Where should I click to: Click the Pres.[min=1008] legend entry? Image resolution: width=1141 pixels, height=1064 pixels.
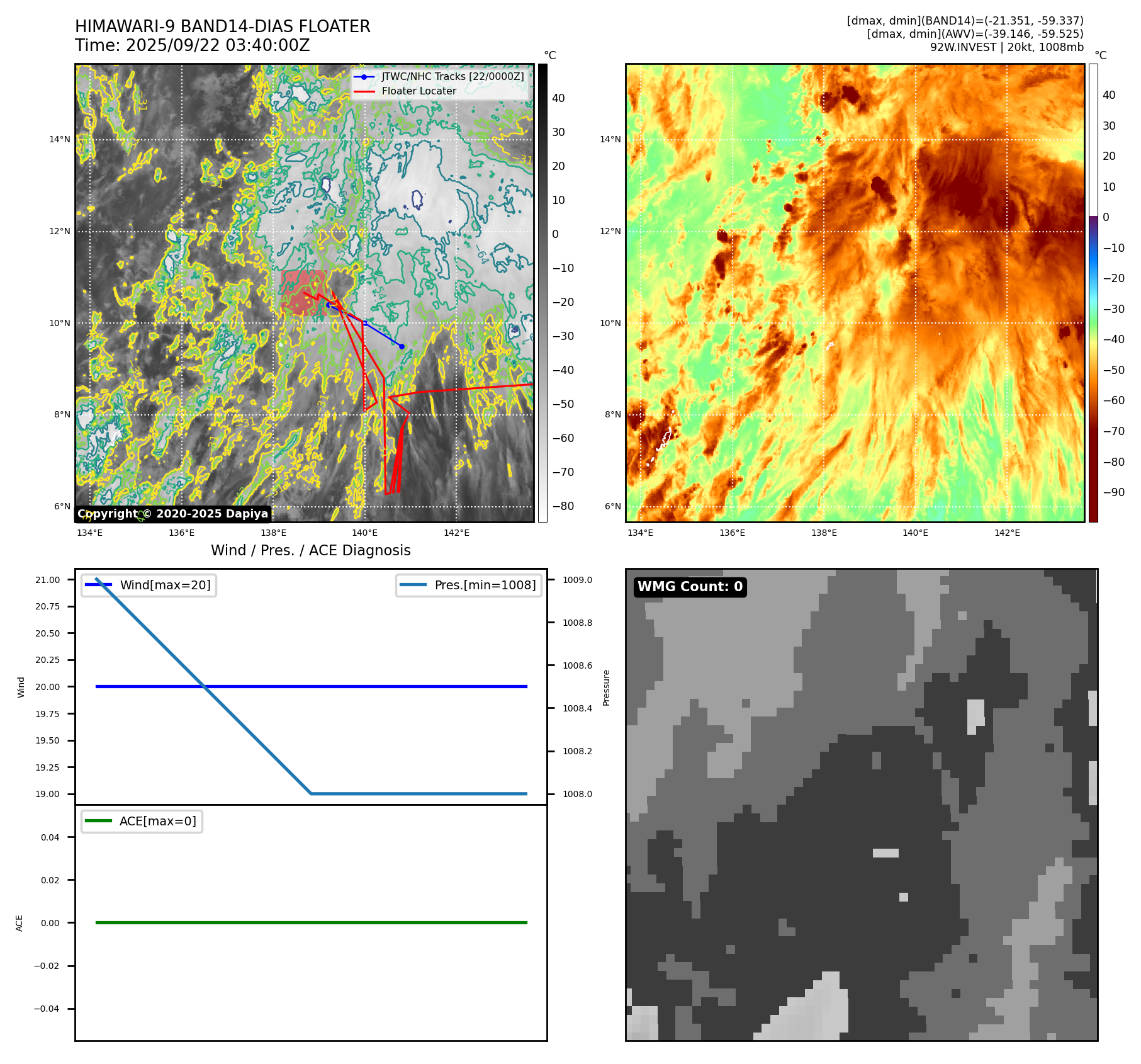(x=469, y=585)
